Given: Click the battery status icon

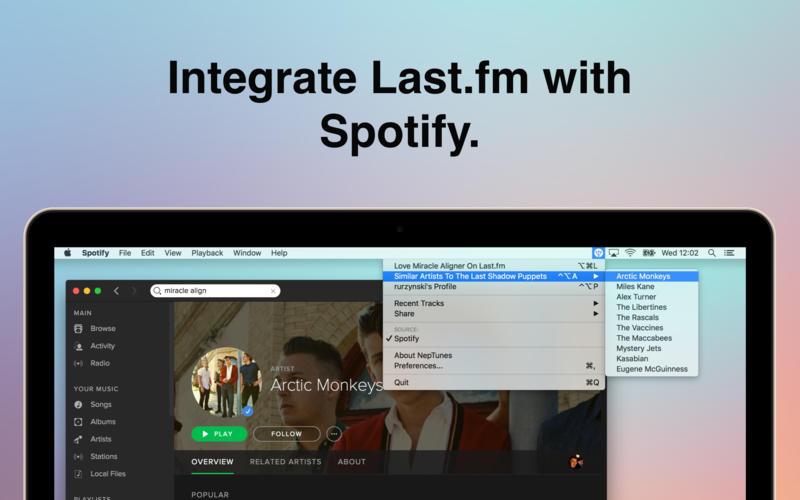Looking at the screenshot, I should [x=648, y=253].
